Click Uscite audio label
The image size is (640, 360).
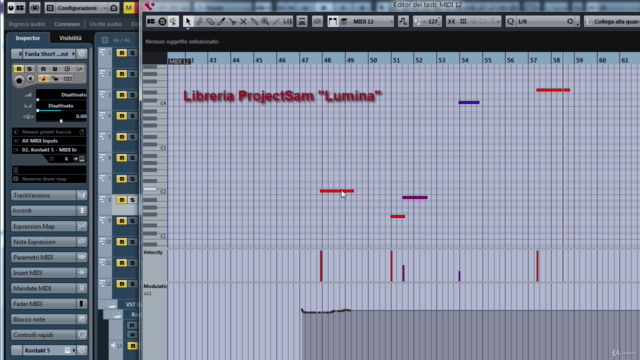pos(106,24)
